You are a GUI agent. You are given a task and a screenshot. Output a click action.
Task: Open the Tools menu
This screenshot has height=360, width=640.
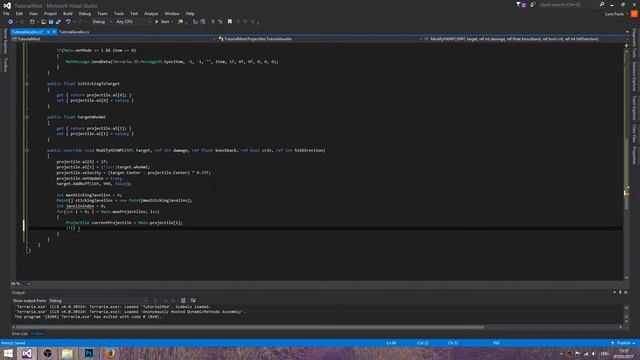(x=119, y=13)
